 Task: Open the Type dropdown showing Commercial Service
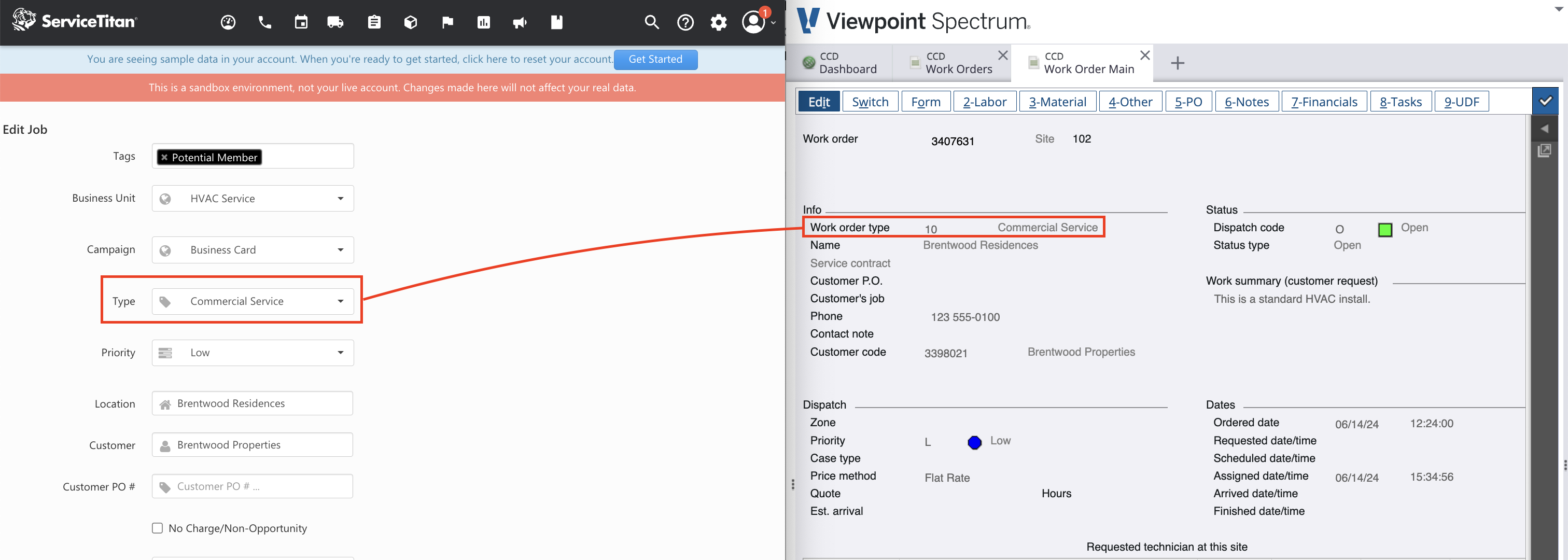[253, 301]
